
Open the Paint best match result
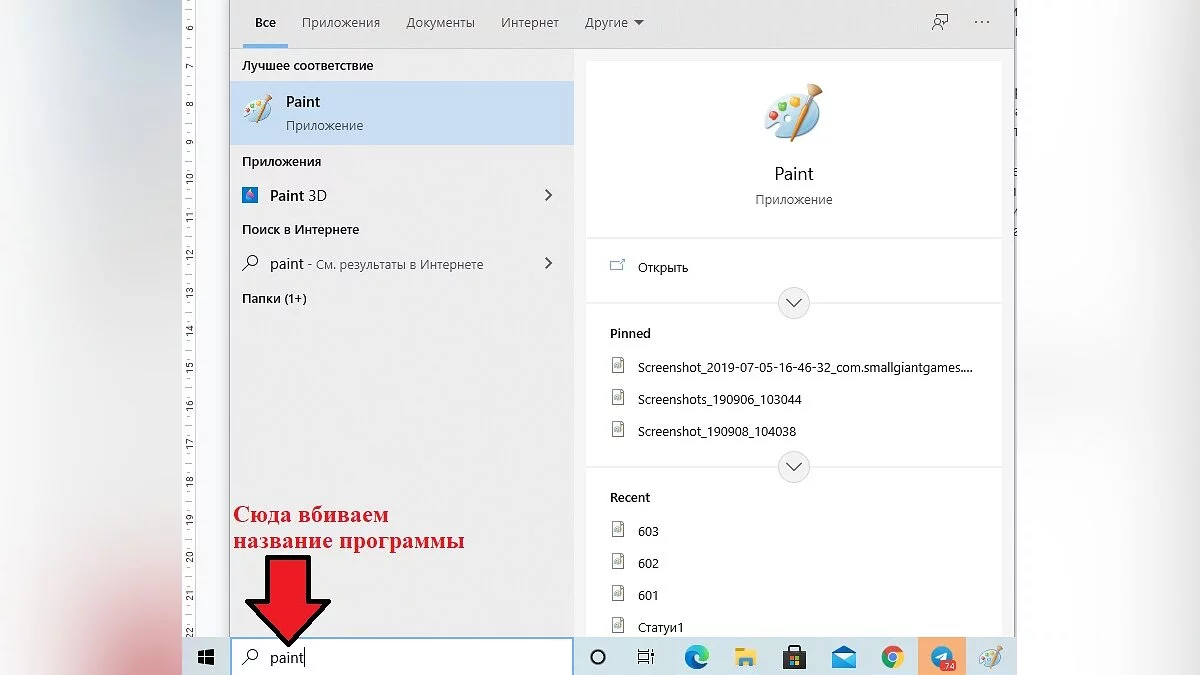point(402,113)
